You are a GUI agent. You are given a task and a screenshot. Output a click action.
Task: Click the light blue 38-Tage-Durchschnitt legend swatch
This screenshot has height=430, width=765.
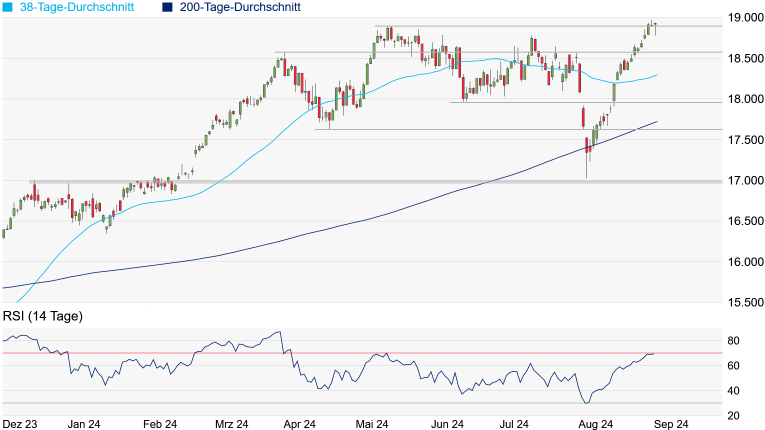7,7
